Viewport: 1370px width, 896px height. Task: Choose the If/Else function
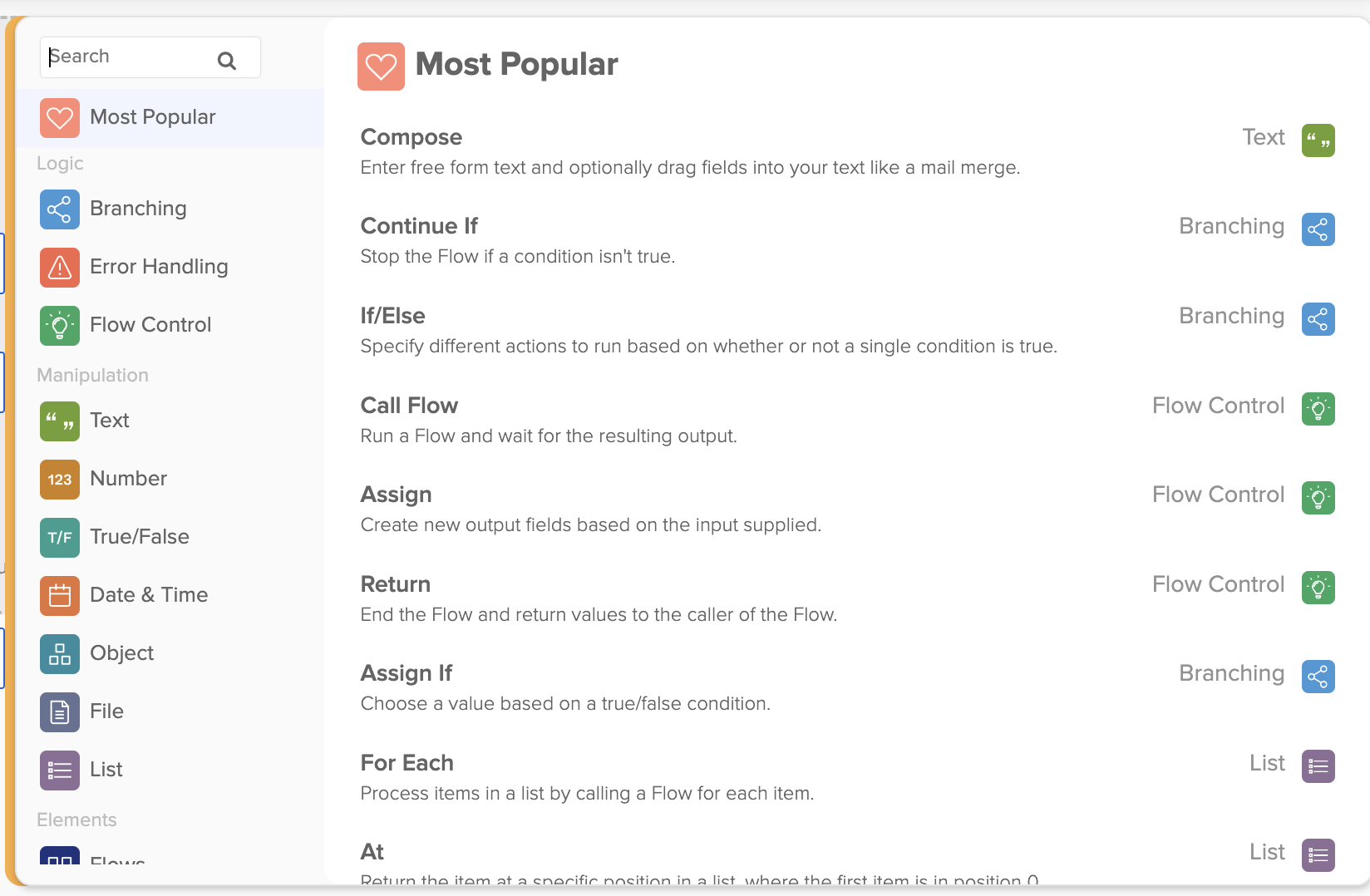click(392, 316)
